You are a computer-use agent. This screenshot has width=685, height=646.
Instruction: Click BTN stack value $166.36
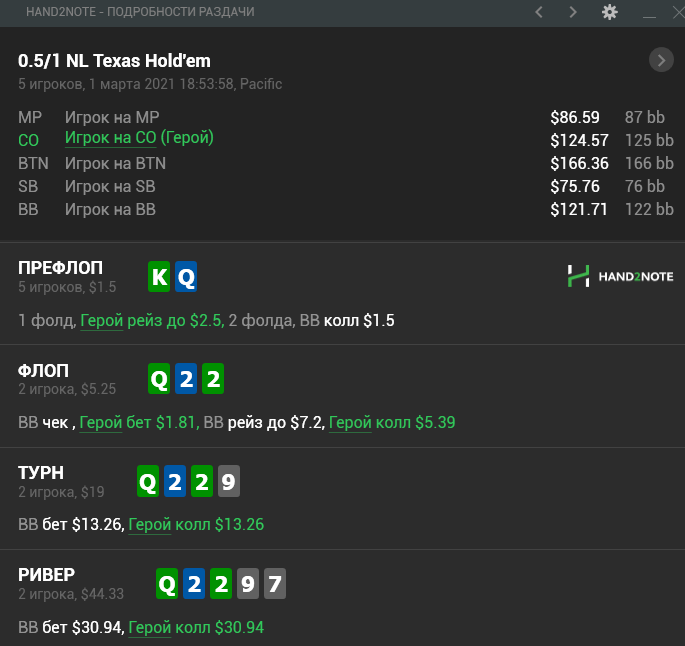pos(579,163)
